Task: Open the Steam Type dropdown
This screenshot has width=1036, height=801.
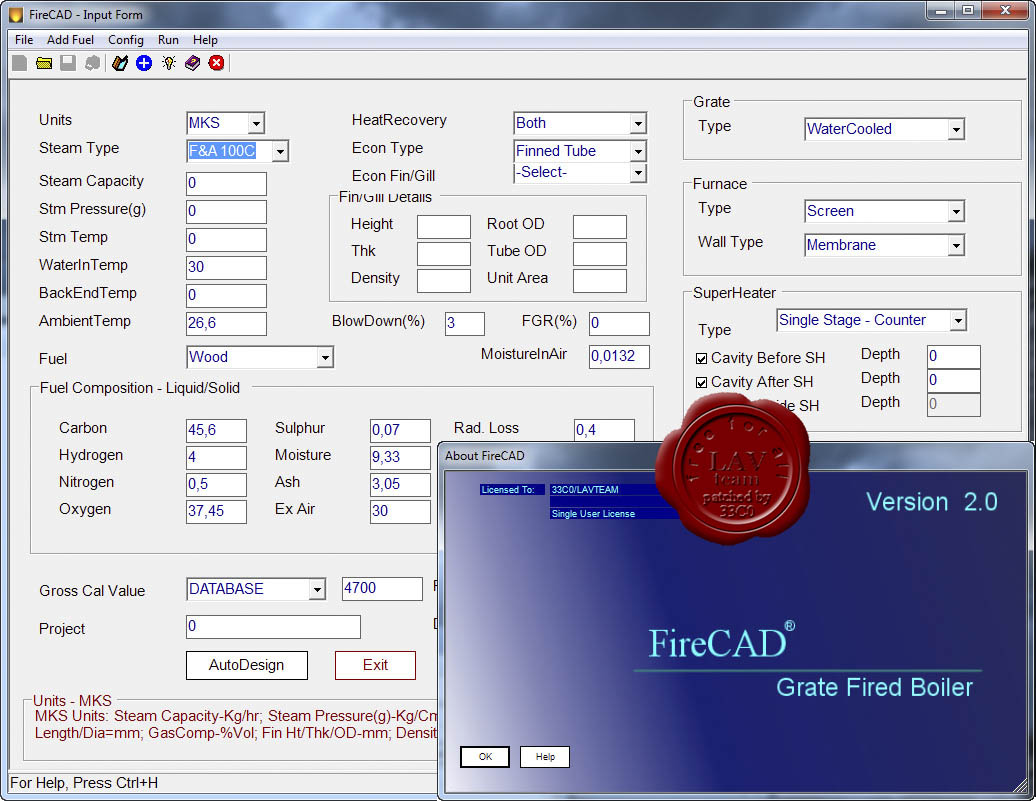Action: tap(280, 151)
